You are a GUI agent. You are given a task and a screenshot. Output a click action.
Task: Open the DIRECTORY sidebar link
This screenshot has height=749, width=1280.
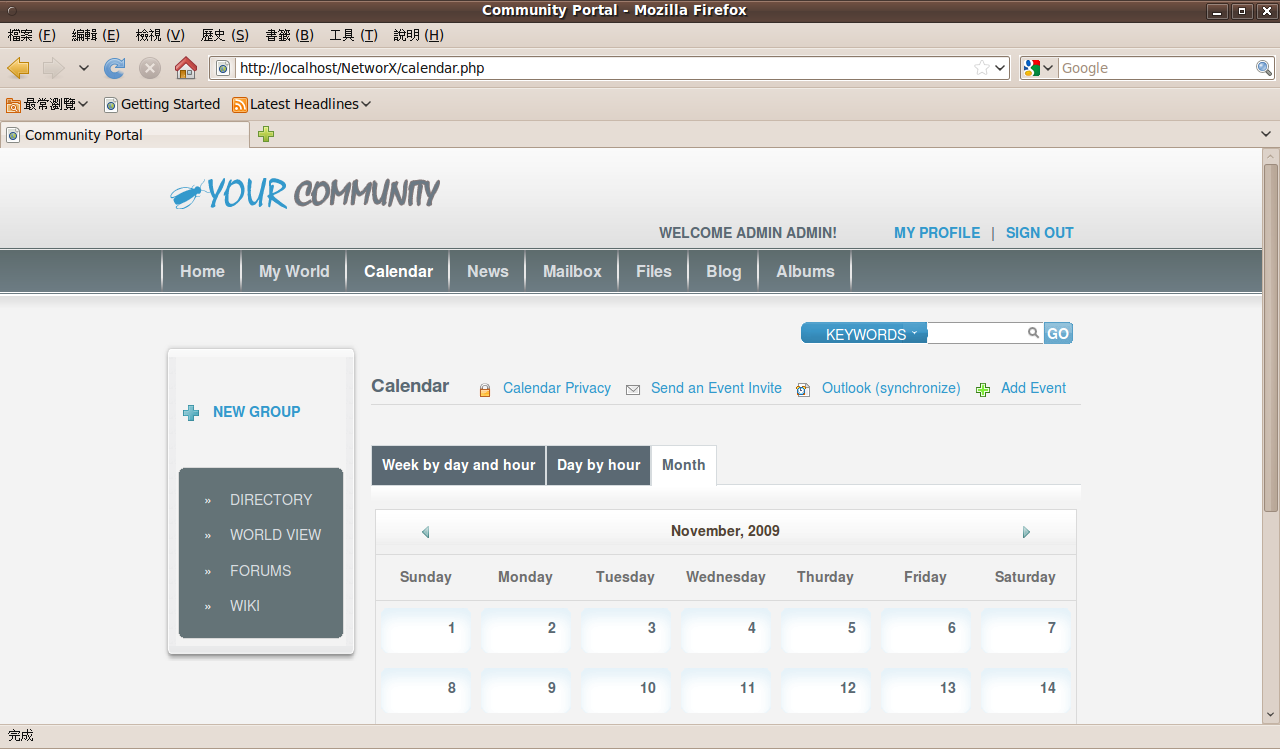pos(271,500)
